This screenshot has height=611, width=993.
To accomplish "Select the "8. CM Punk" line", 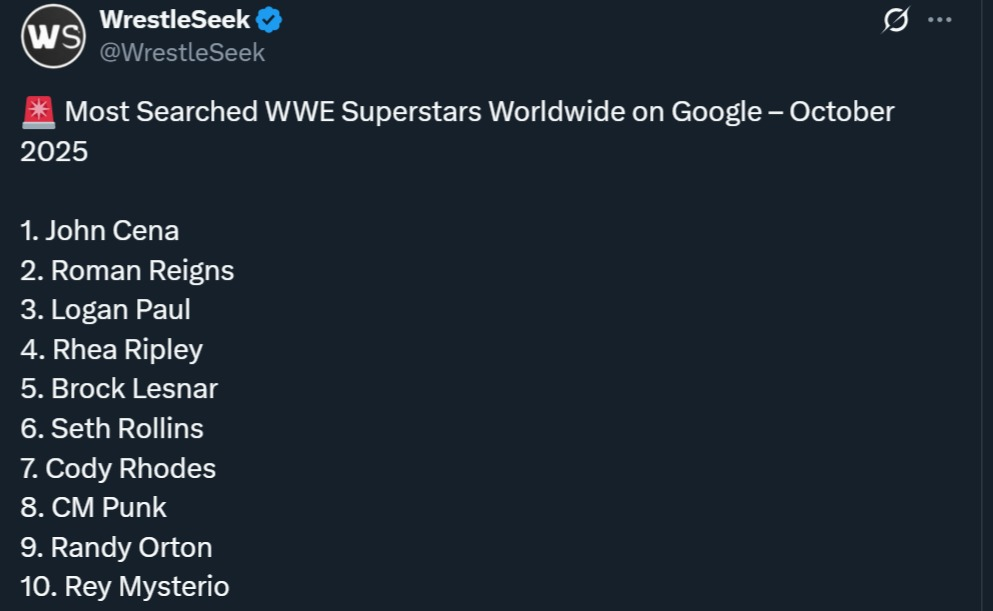I will [x=93, y=507].
